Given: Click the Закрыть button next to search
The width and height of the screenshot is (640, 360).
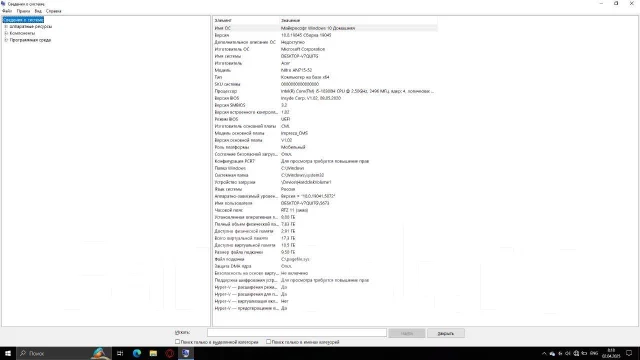Looking at the screenshot, I should (446, 333).
